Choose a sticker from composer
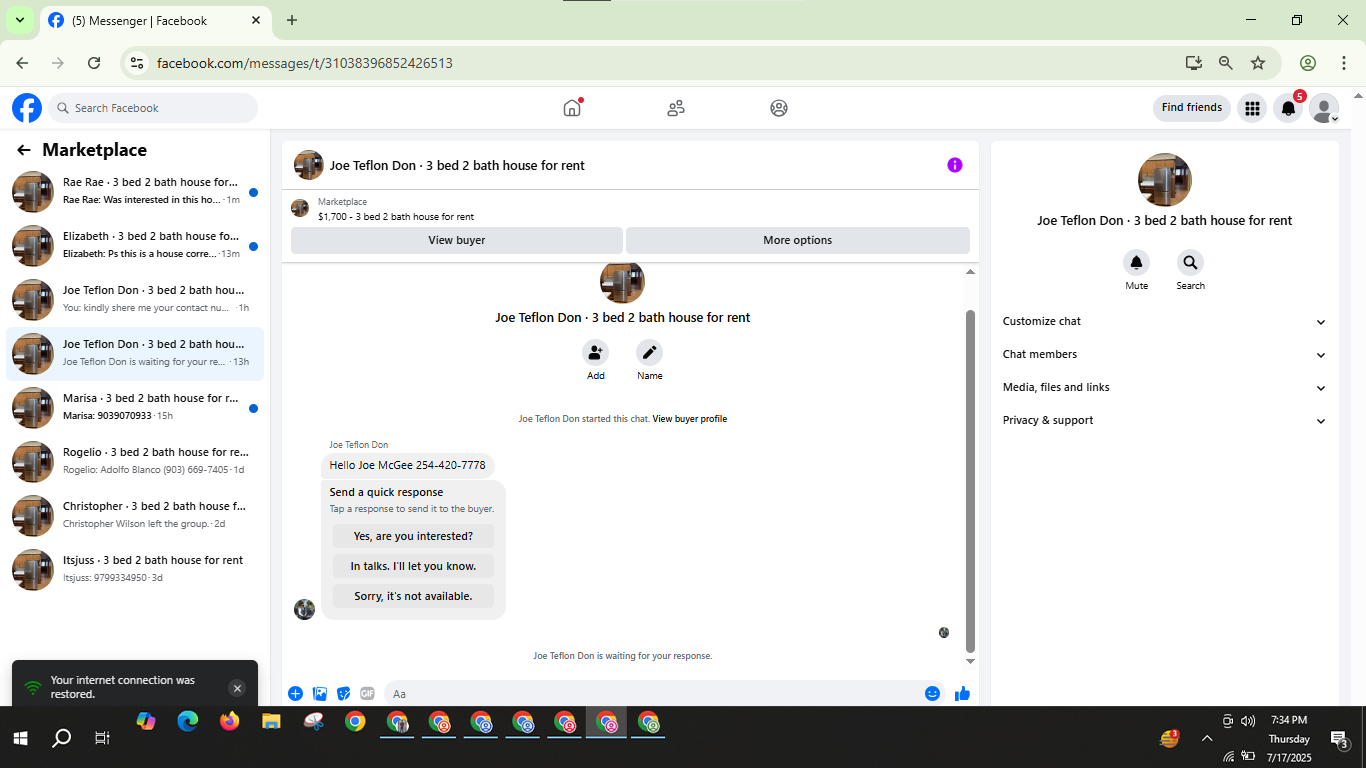 pos(344,694)
